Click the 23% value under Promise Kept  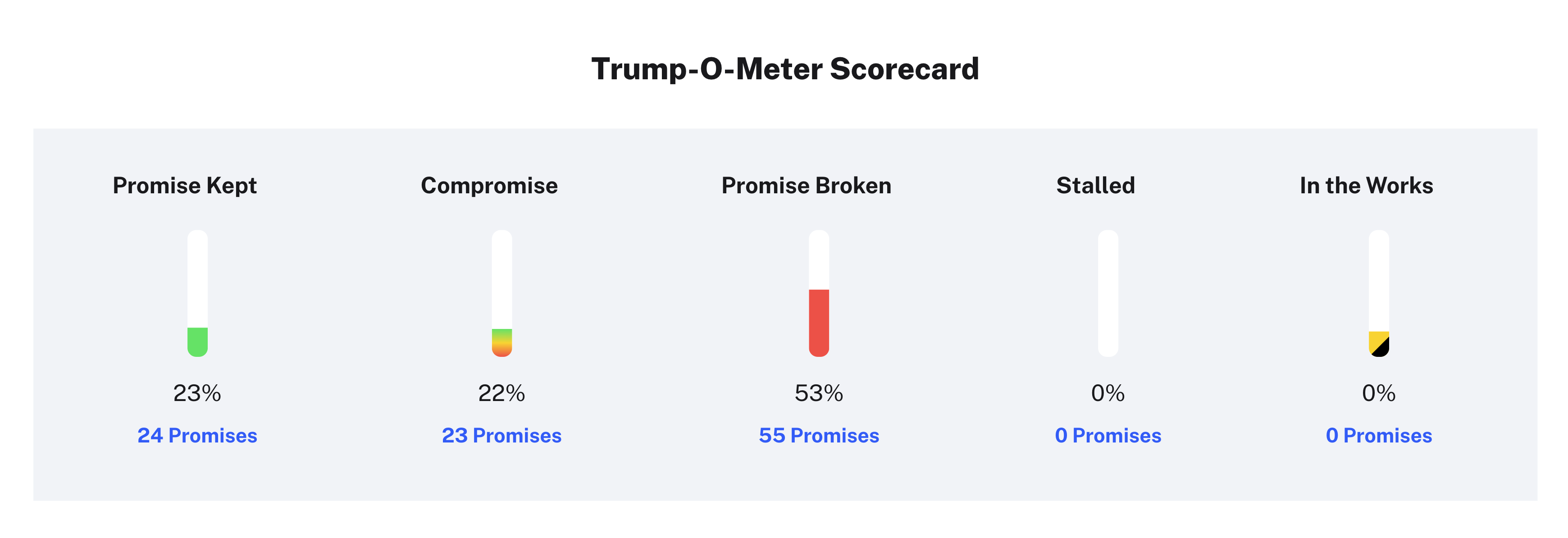[x=197, y=393]
